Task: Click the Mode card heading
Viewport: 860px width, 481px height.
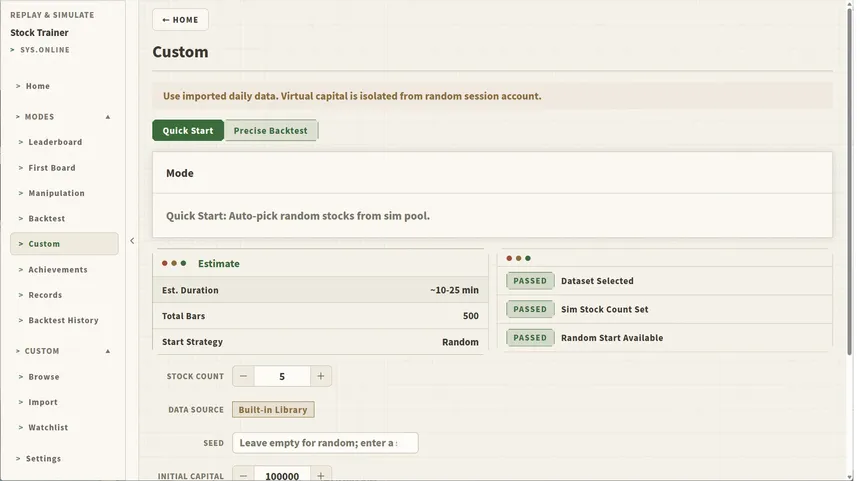Action: (x=180, y=173)
